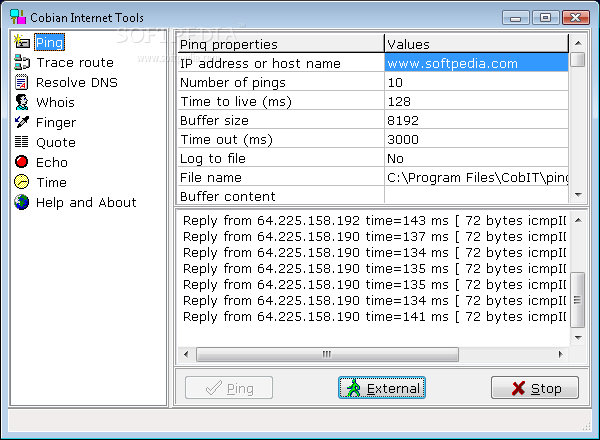The width and height of the screenshot is (600, 440).
Task: Click the Buffer size value 8192
Action: pos(476,120)
